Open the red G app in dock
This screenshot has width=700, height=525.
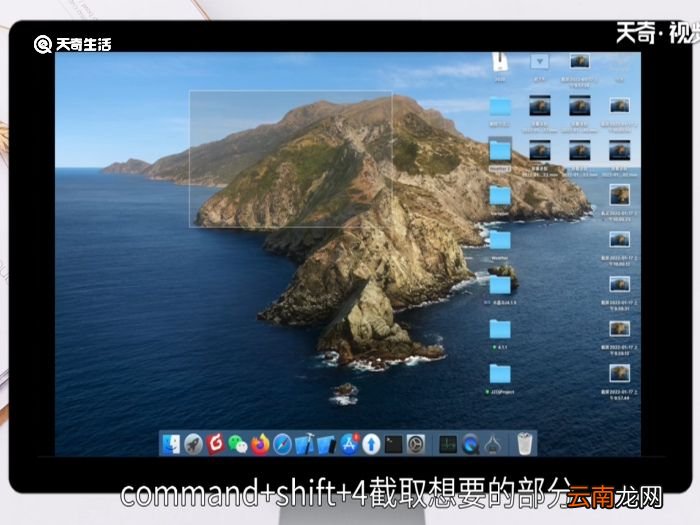[x=216, y=444]
